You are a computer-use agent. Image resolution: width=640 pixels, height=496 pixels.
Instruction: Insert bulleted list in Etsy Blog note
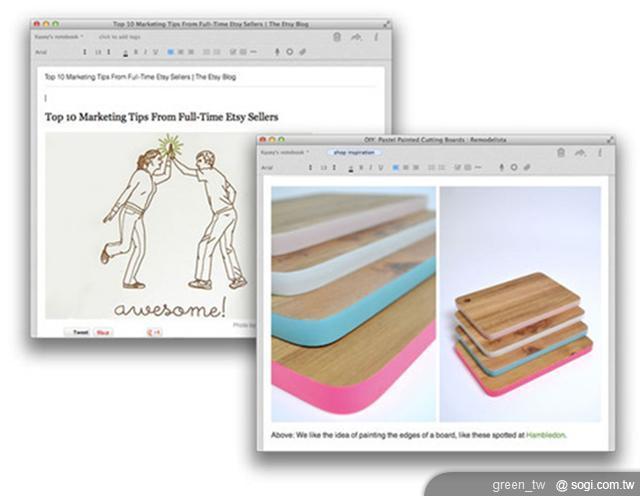point(207,52)
